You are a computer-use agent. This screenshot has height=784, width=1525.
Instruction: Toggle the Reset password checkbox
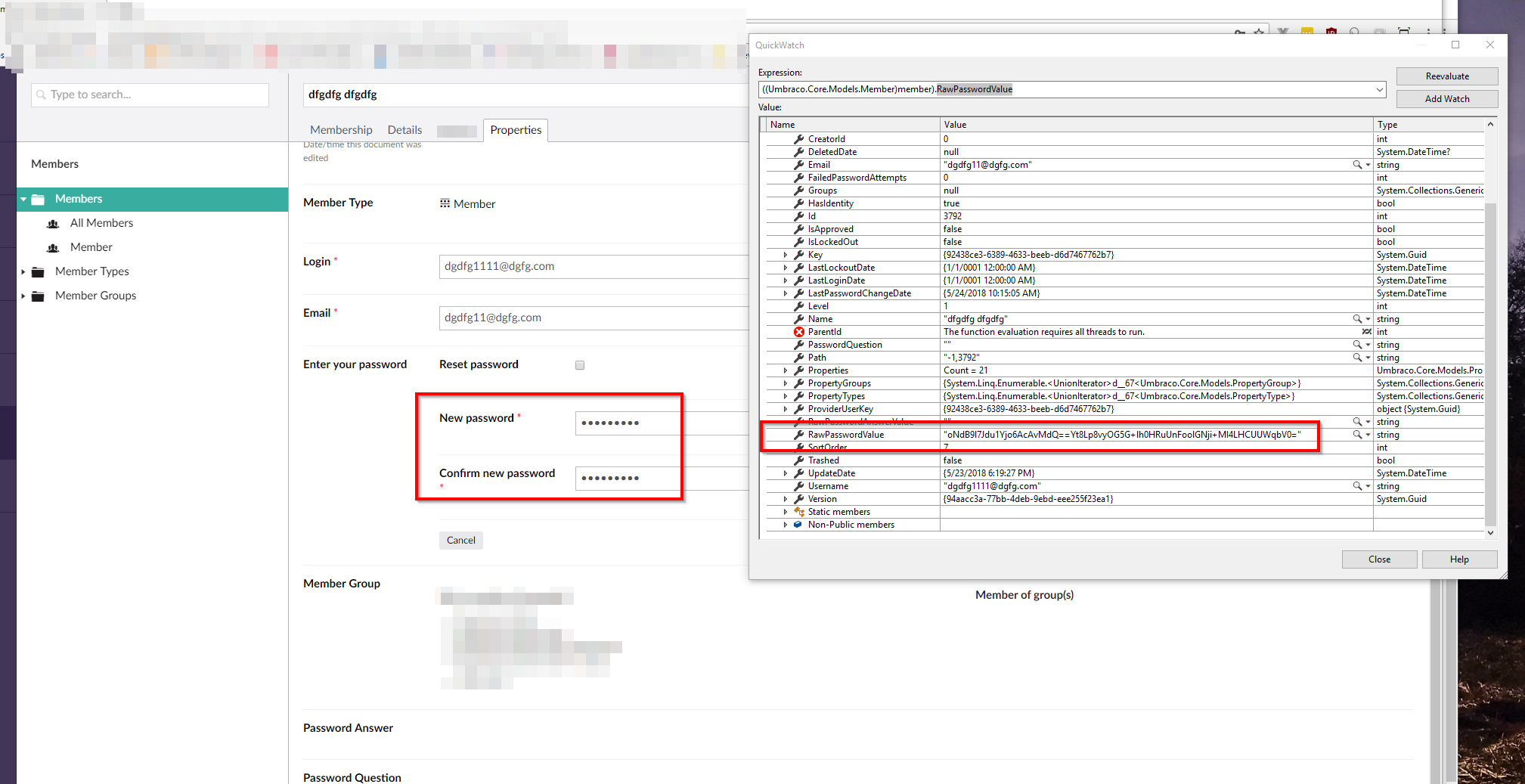click(x=580, y=365)
